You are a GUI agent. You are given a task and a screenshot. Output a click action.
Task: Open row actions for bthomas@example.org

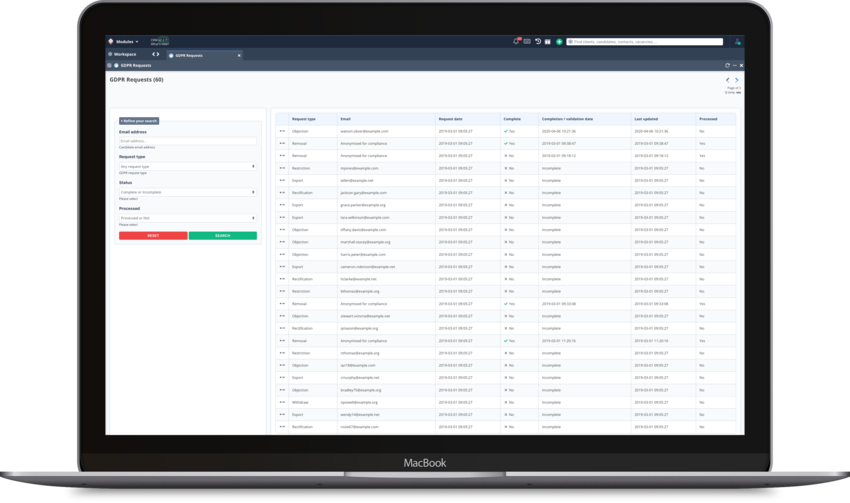[282, 291]
